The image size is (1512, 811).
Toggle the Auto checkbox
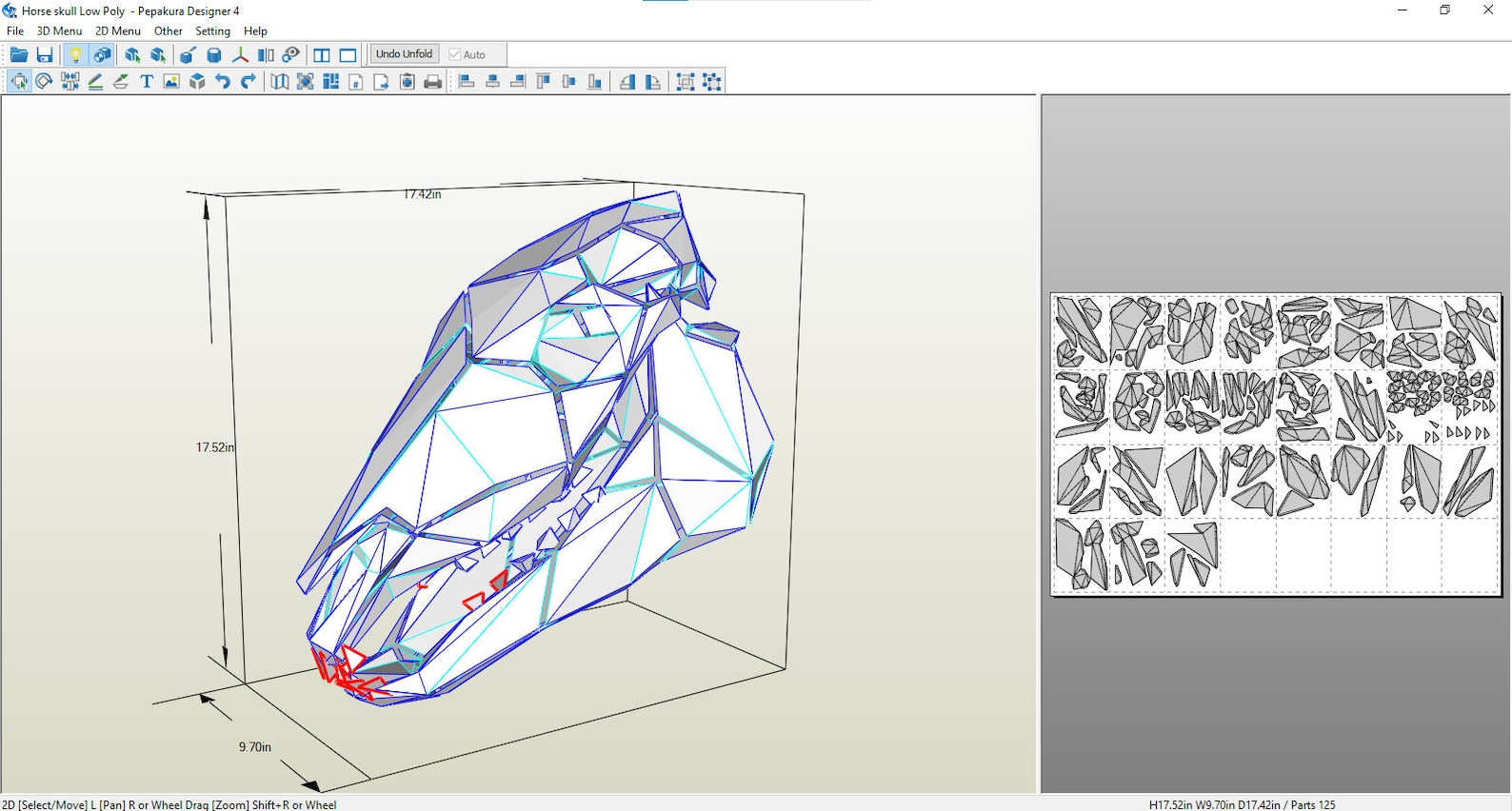point(468,55)
